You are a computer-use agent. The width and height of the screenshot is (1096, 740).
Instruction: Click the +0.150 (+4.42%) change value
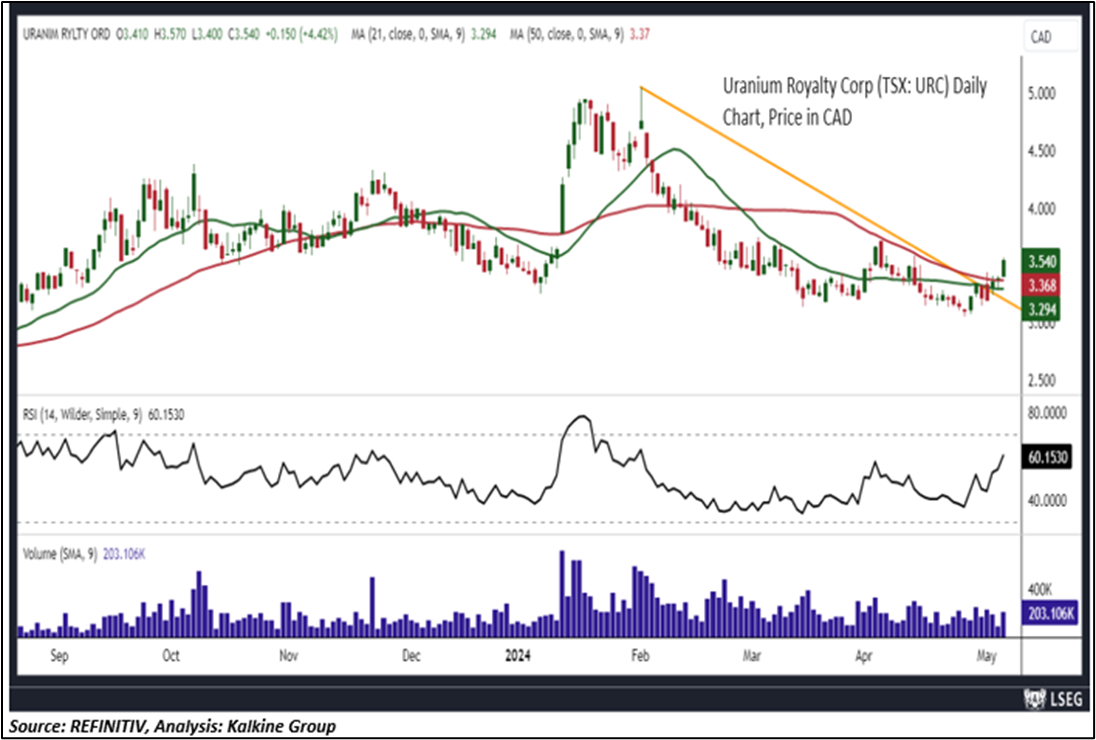point(301,34)
